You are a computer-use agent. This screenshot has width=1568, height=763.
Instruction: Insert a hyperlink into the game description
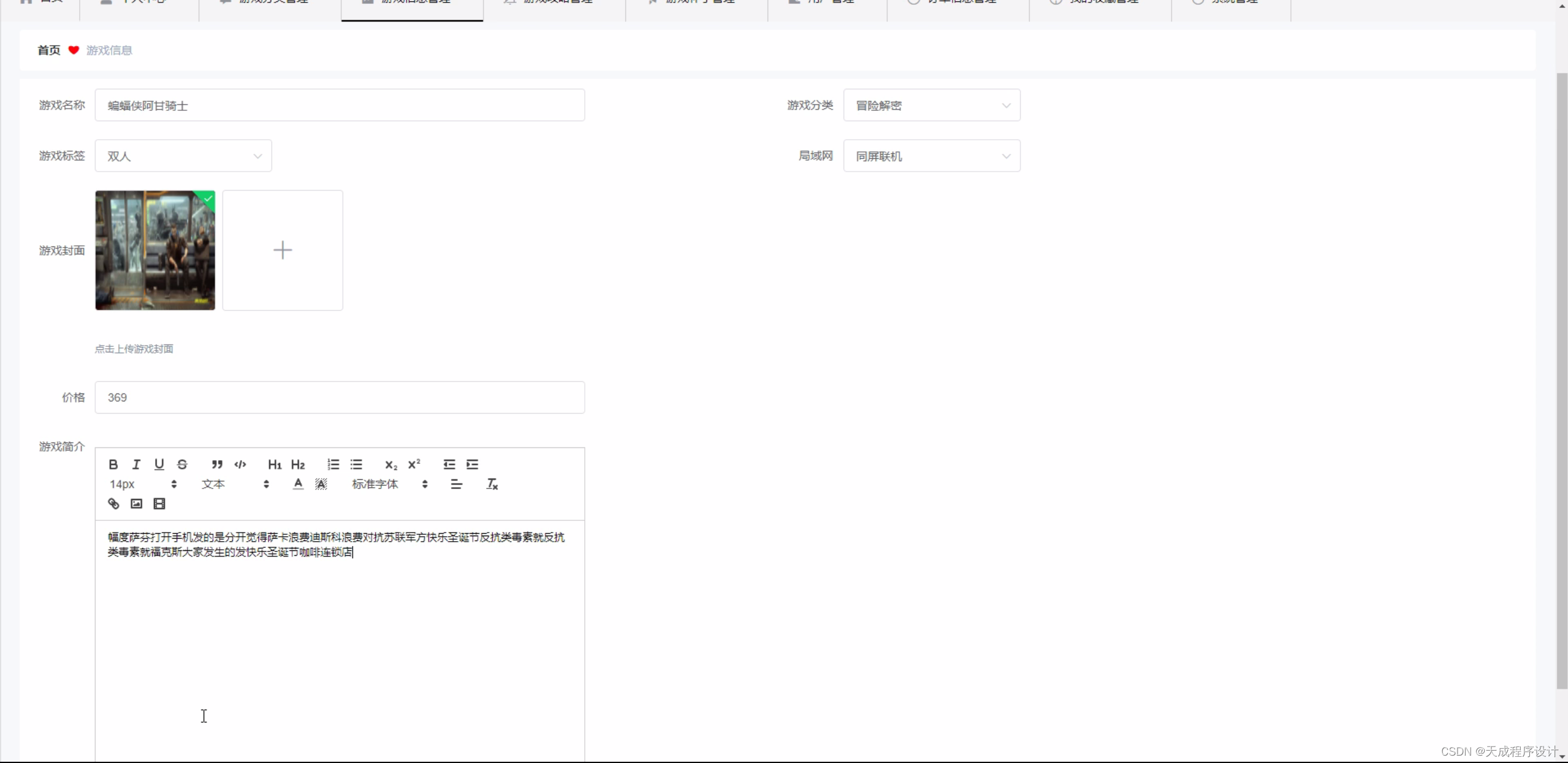(x=113, y=503)
